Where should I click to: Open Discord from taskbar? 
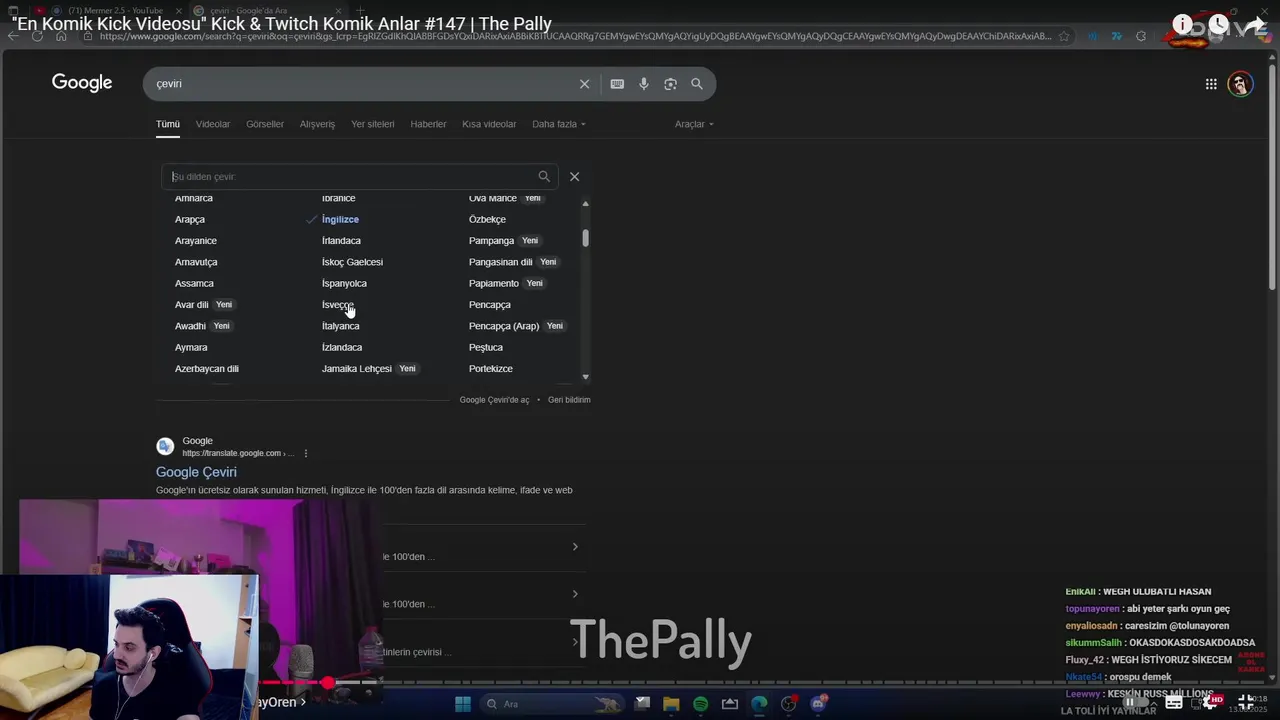point(819,704)
